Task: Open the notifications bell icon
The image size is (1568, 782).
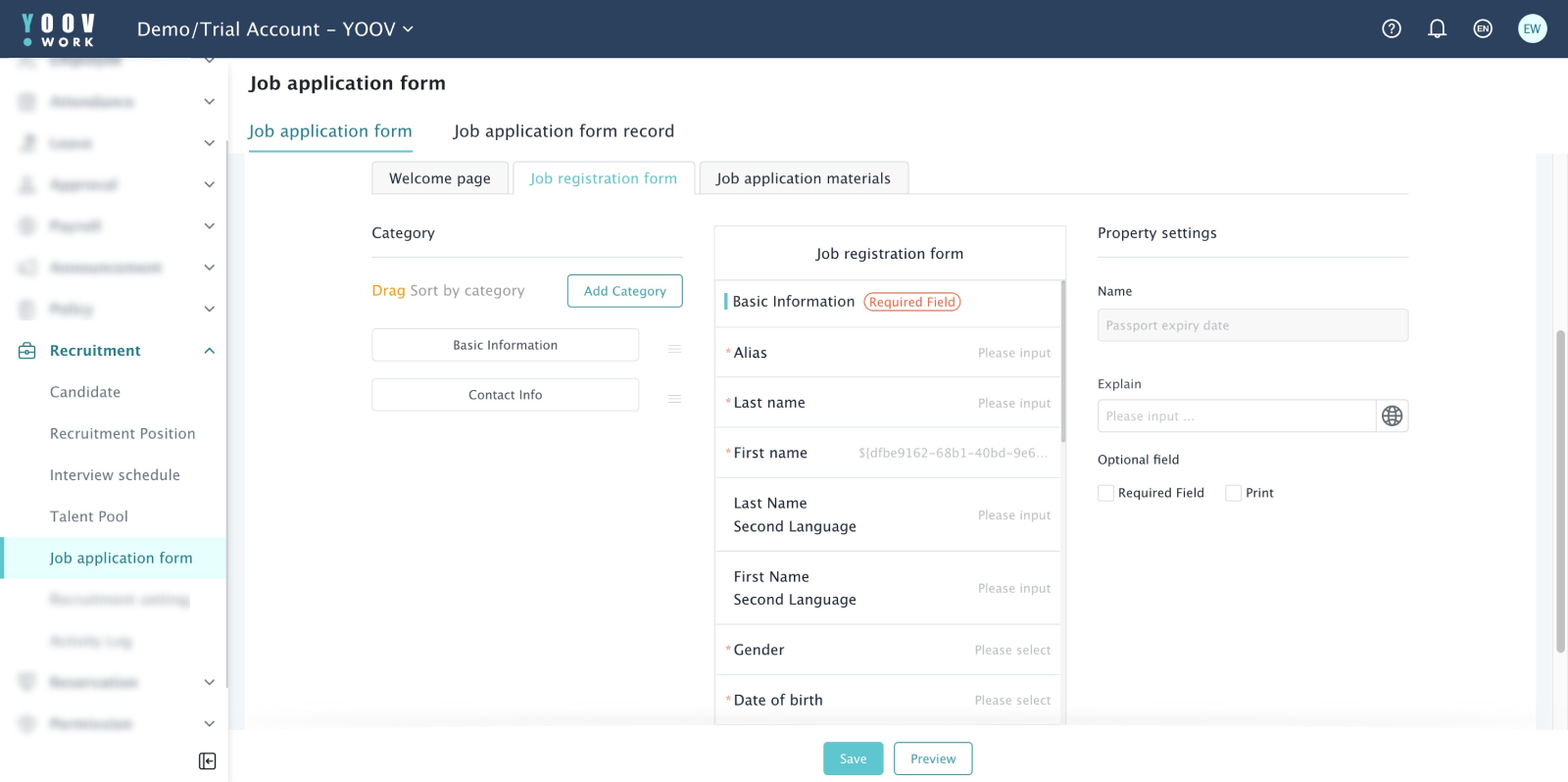Action: click(1437, 28)
